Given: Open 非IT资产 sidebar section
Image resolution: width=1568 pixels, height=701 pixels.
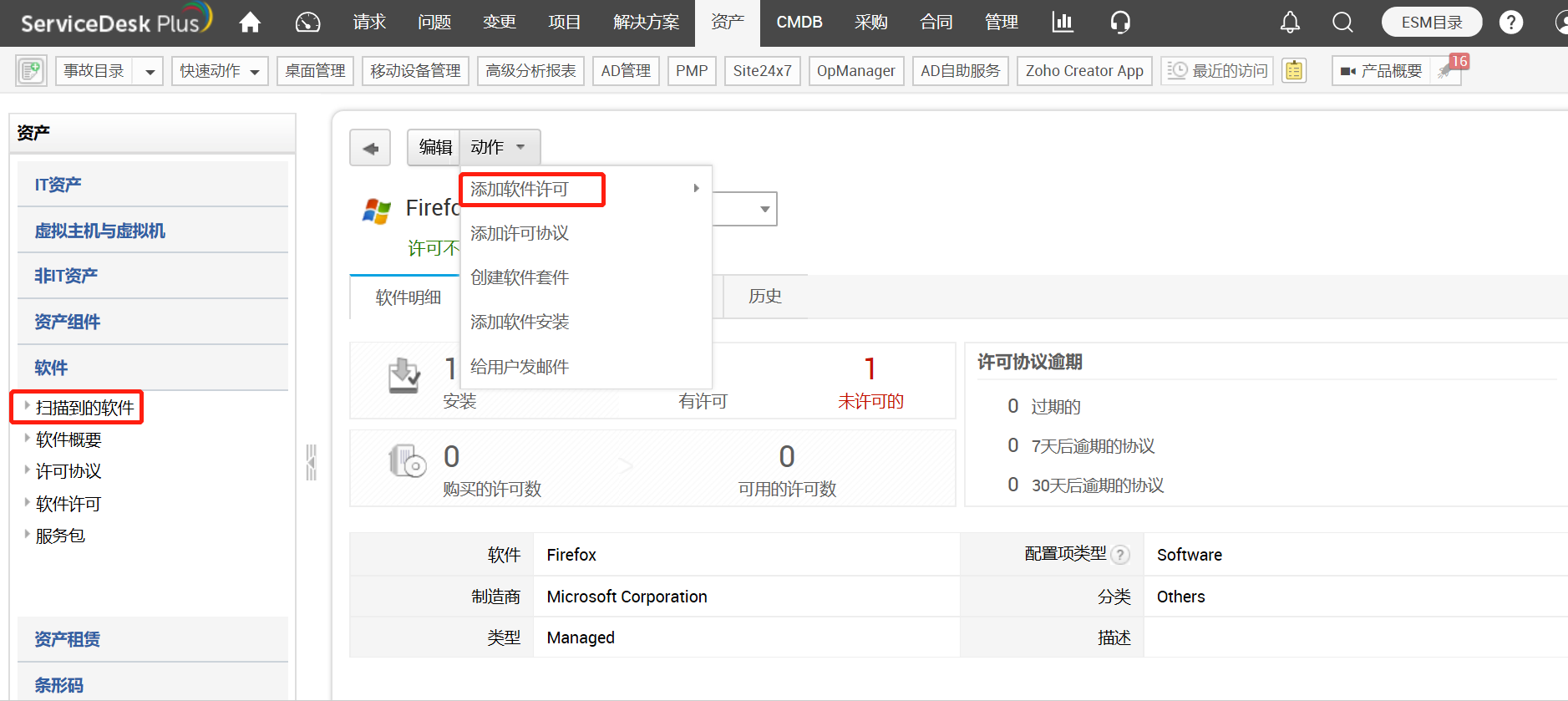Looking at the screenshot, I should coord(153,276).
